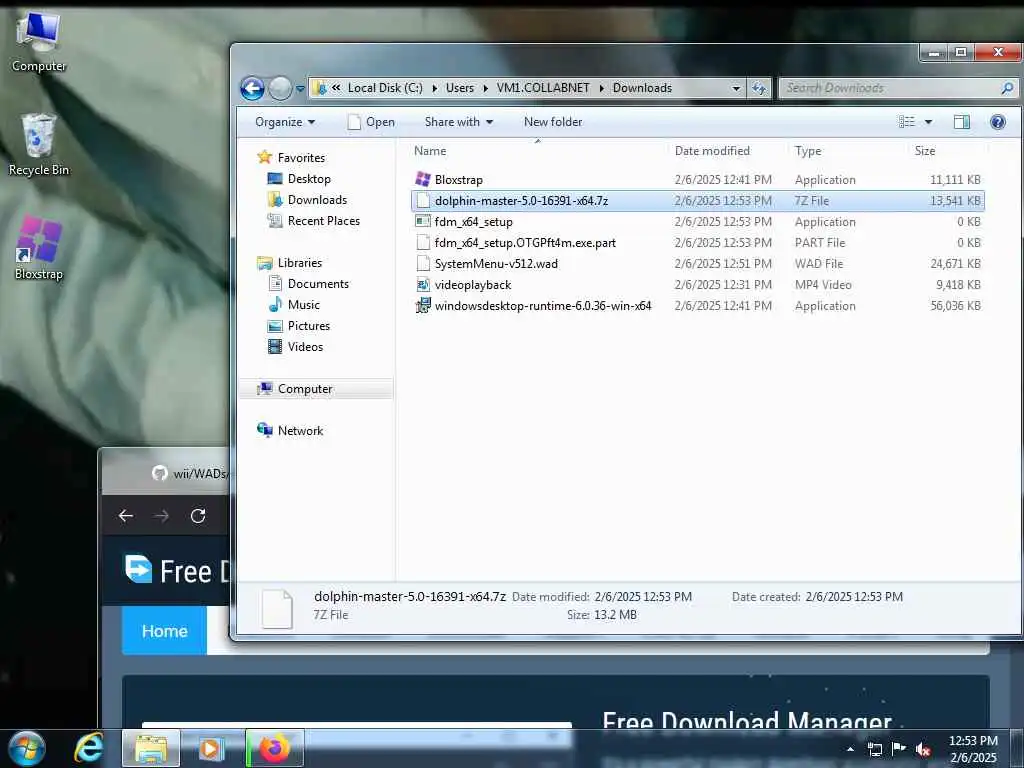1024x768 pixels.
Task: Click New folder button
Action: point(552,122)
